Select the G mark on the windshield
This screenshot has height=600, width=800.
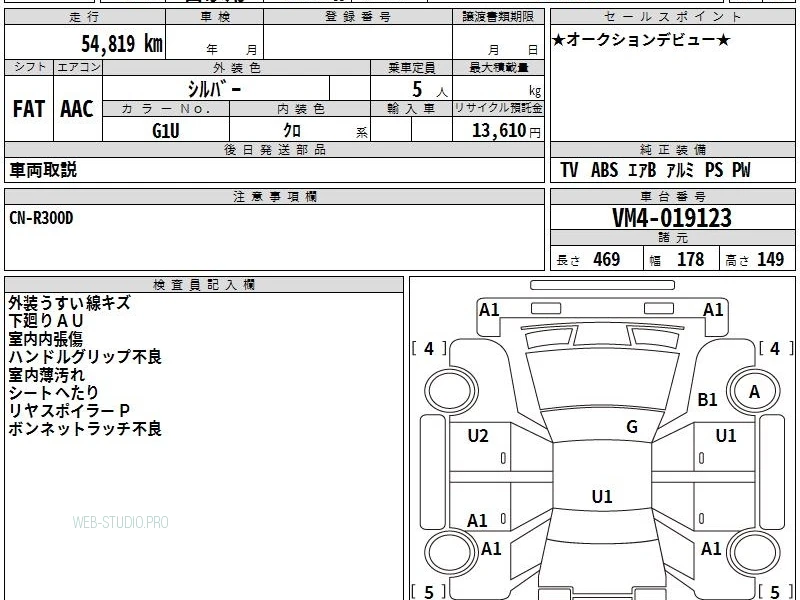click(632, 427)
